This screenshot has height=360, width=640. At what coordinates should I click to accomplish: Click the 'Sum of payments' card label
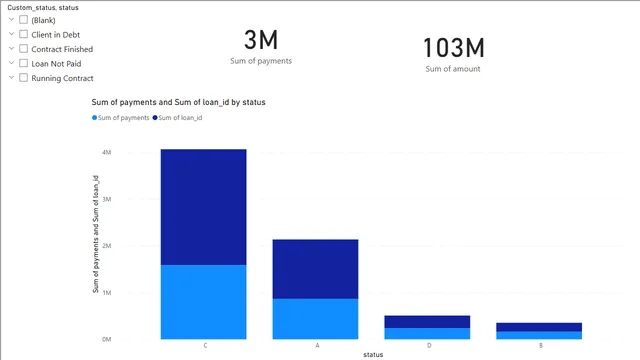click(x=261, y=61)
